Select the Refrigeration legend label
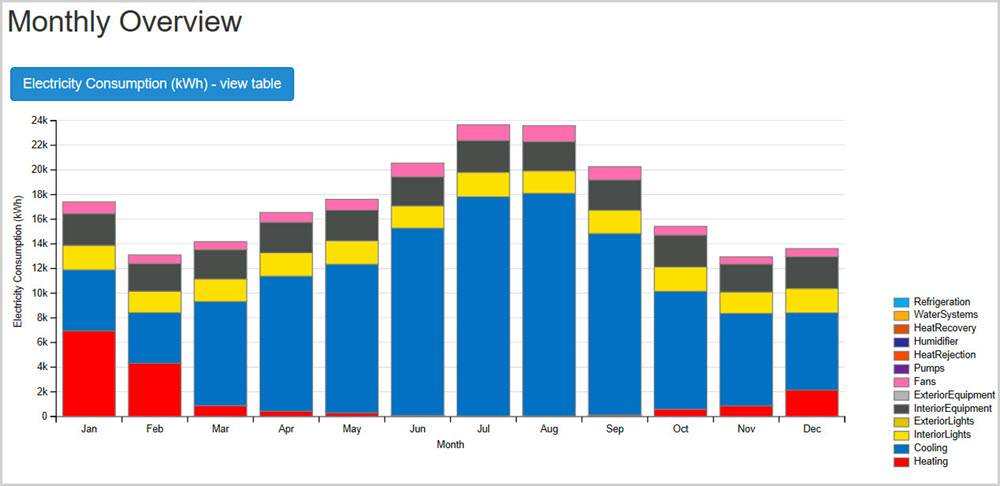Viewport: 1000px width, 486px height. pyautogui.click(x=942, y=302)
